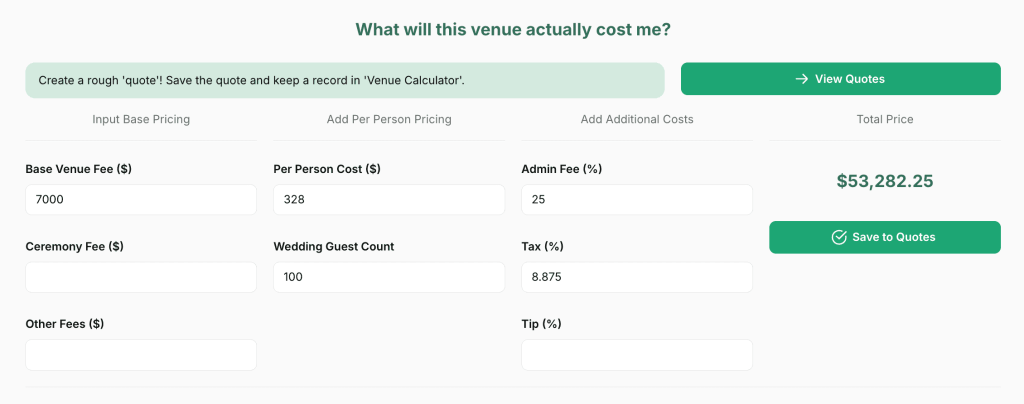Click the $53,282.25 total amount
Screen dimensions: 1024x404
pos(885,181)
